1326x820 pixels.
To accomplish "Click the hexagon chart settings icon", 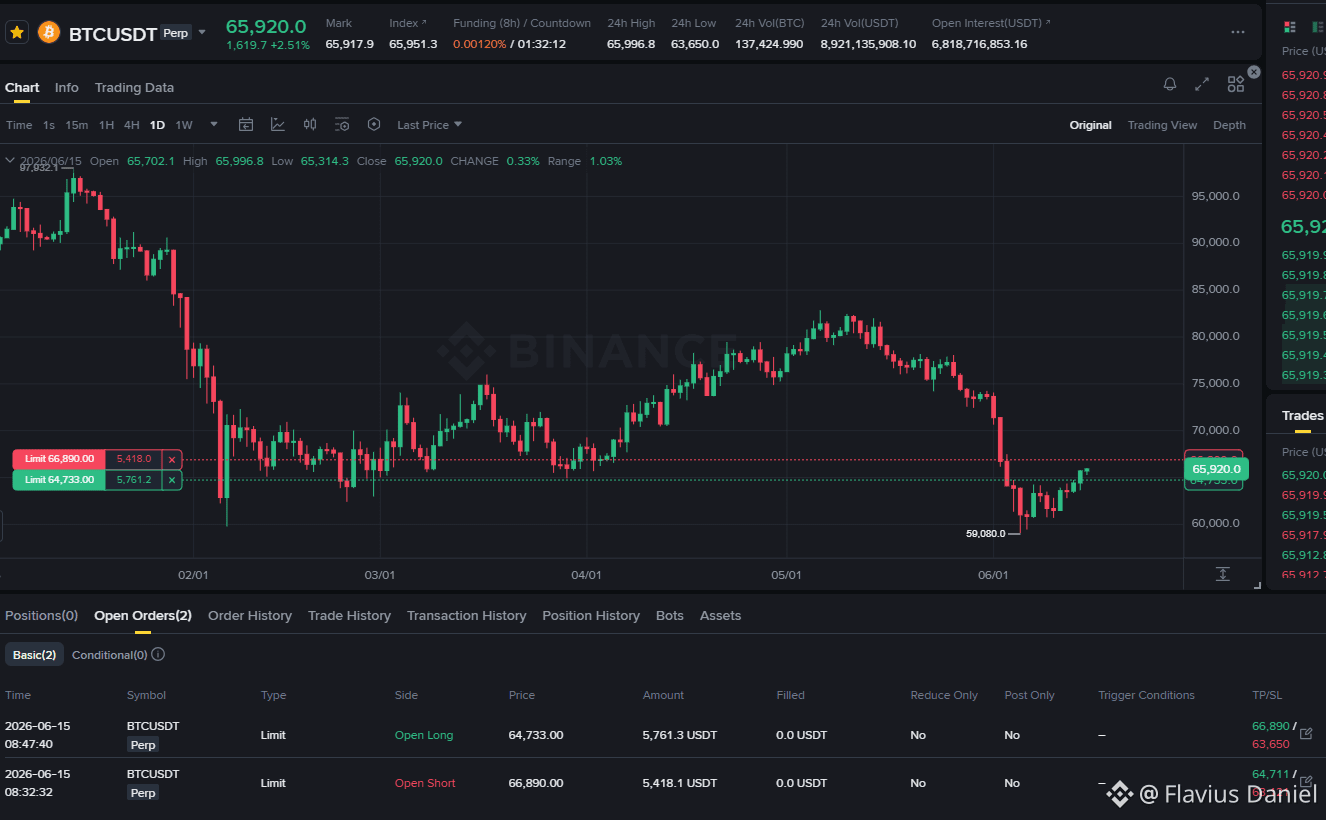I will click(x=374, y=125).
